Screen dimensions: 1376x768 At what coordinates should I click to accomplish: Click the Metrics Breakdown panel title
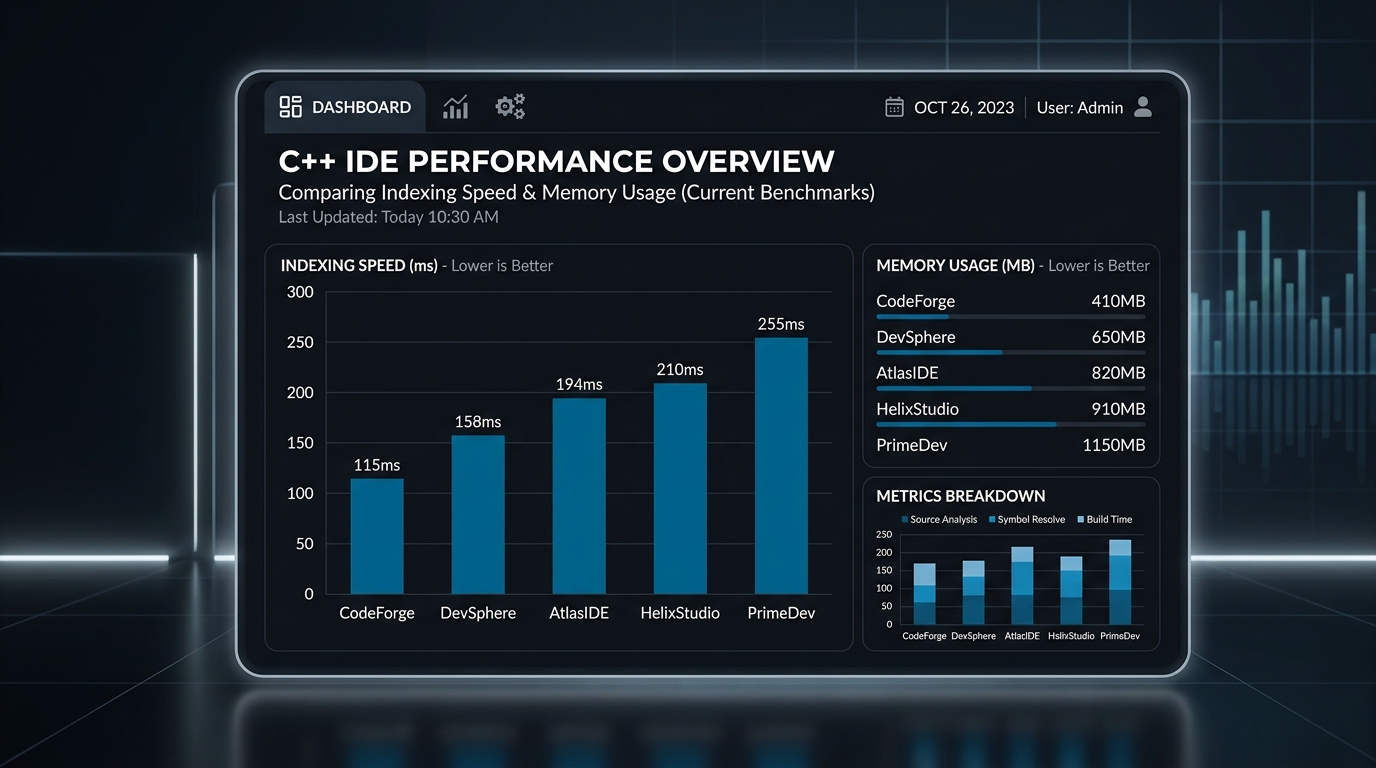pyautogui.click(x=961, y=496)
